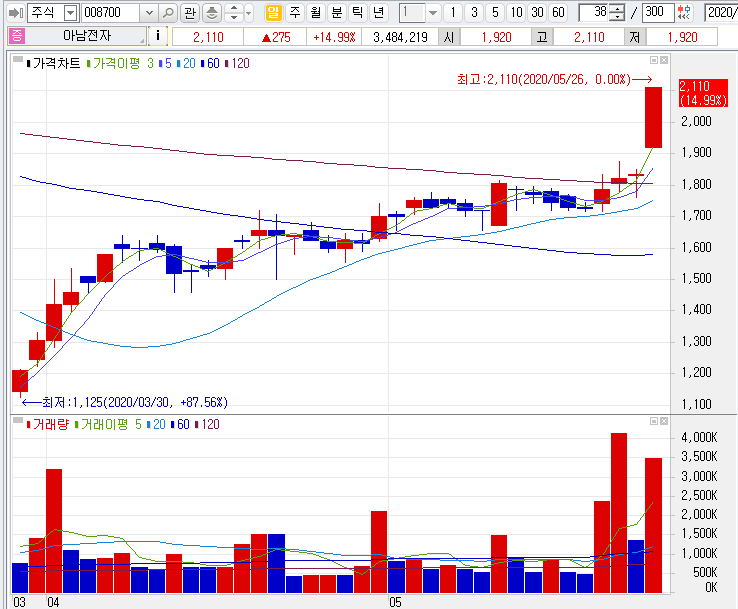Viewport: 738px width, 609px height.
Task: Click the volume panel menu icon
Action: 17,420
